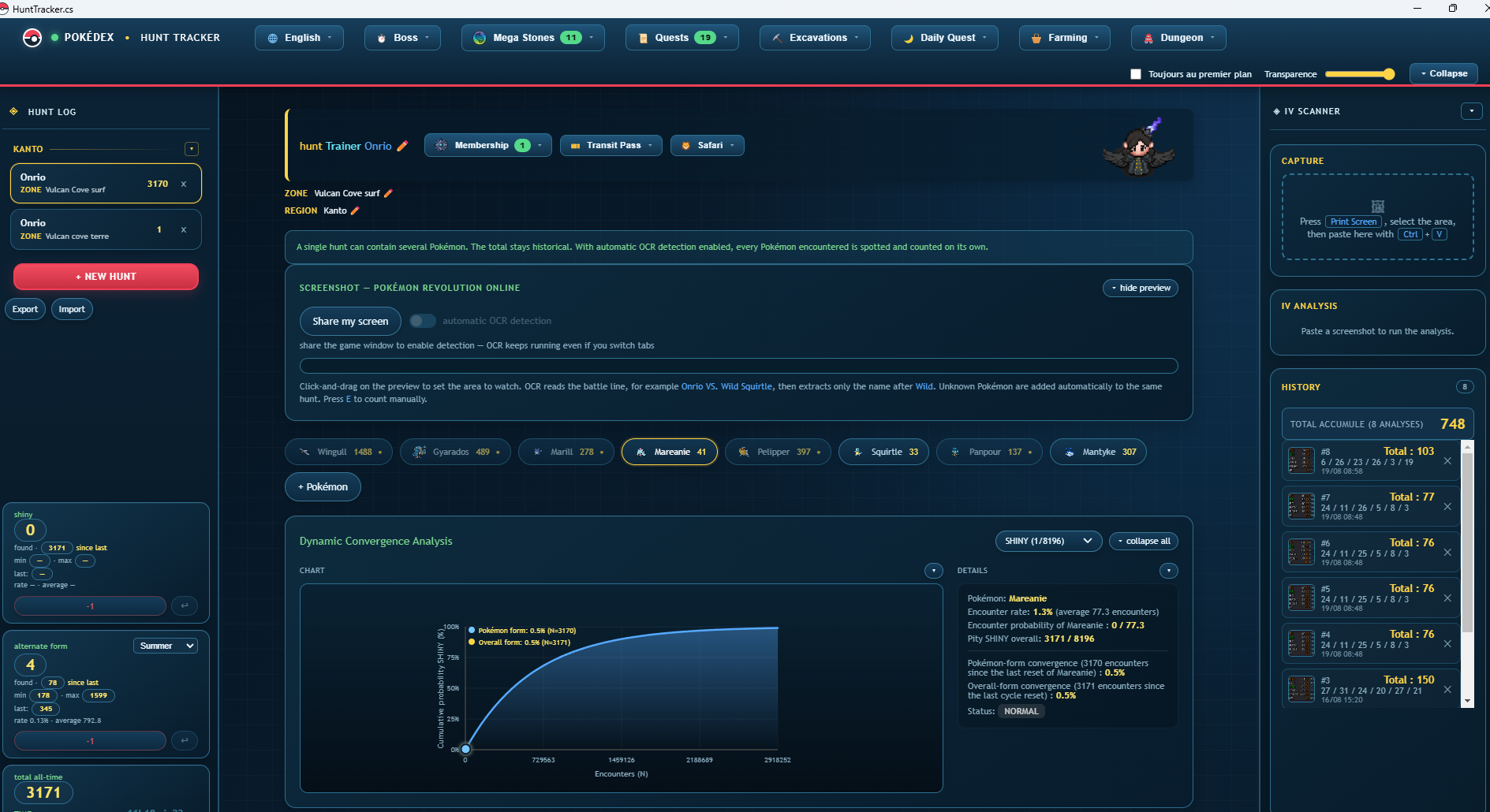The width and height of the screenshot is (1490, 812).
Task: Undo the last alternate form entry
Action: point(185,741)
